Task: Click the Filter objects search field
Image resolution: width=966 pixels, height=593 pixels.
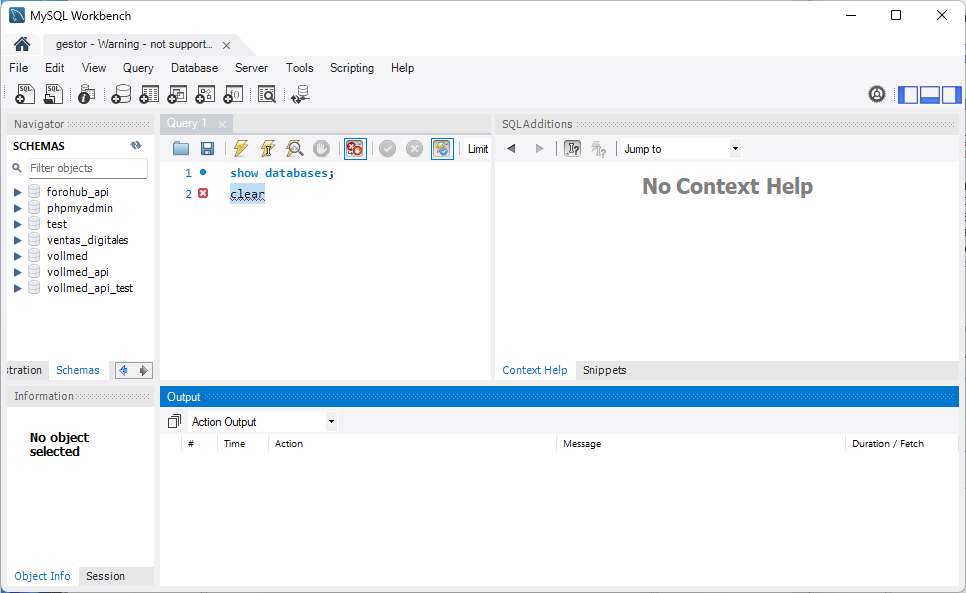Action: (87, 168)
